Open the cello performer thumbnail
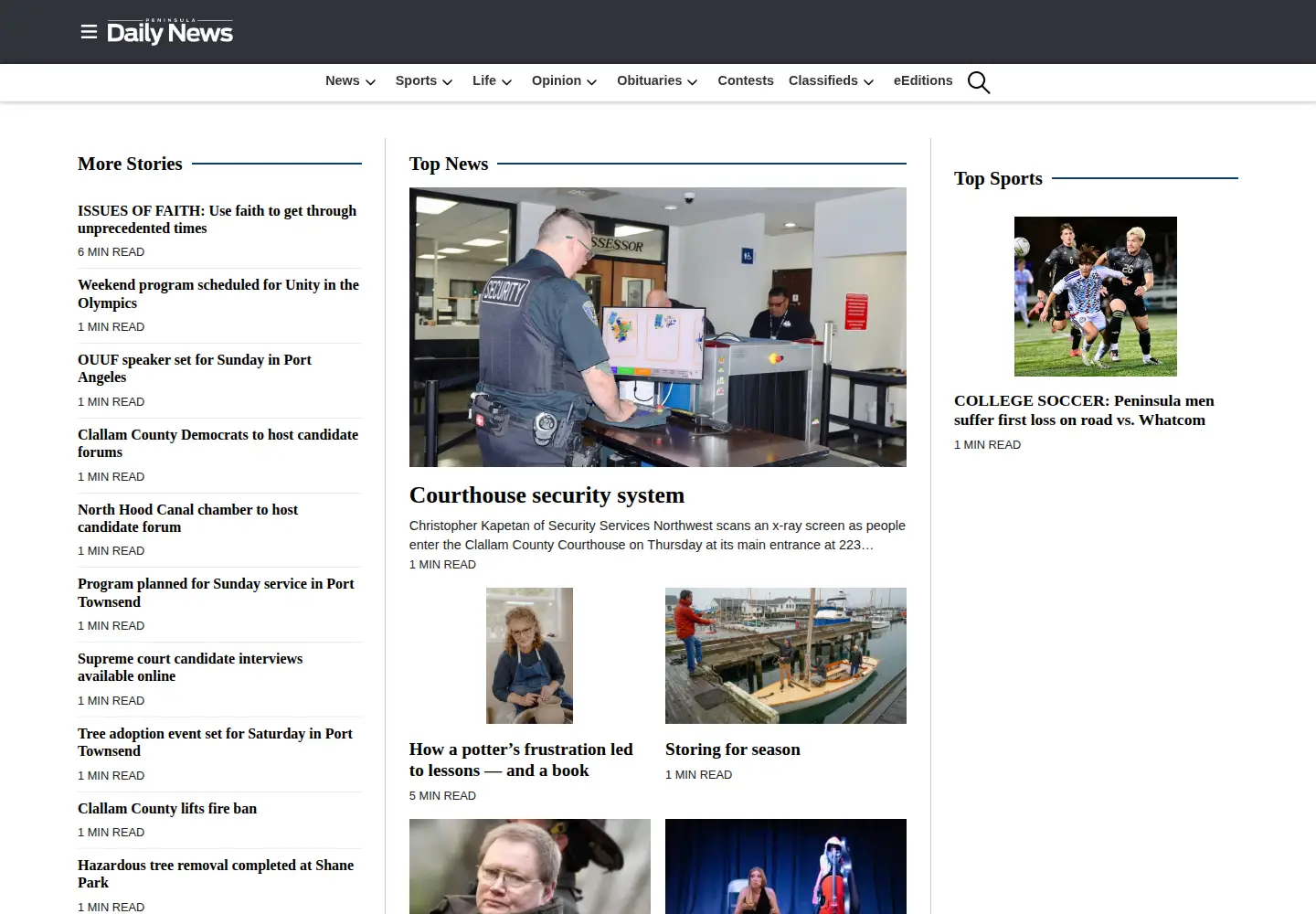The height and width of the screenshot is (914, 1316). pyautogui.click(x=786, y=866)
